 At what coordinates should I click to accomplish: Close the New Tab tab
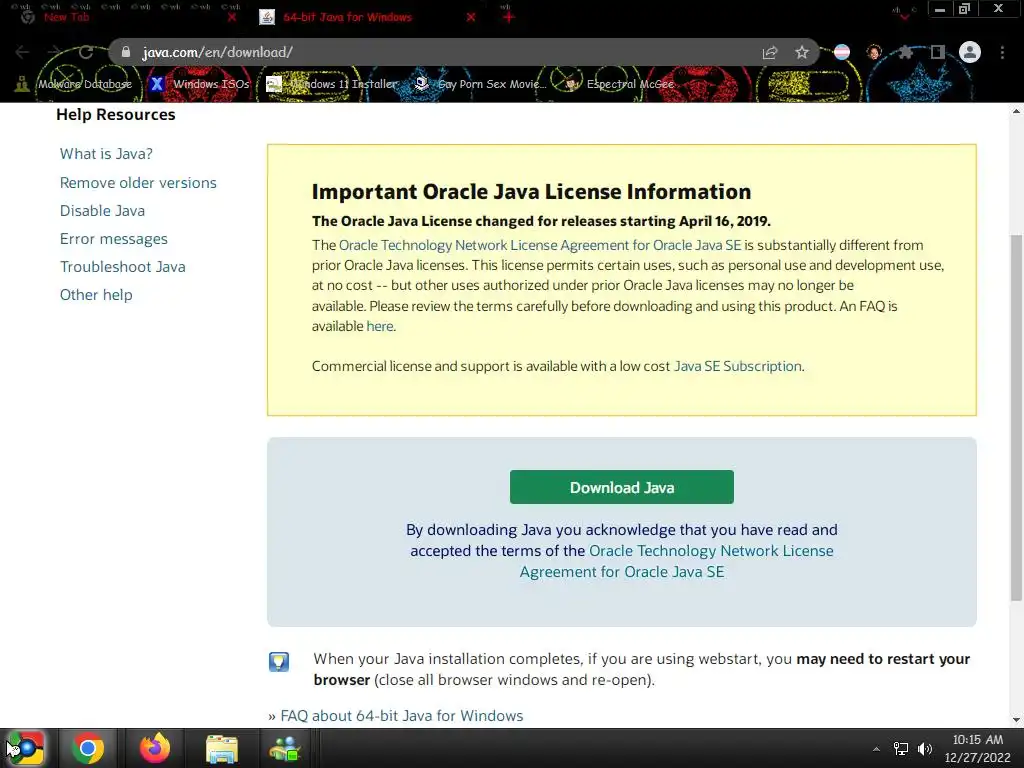coord(232,17)
